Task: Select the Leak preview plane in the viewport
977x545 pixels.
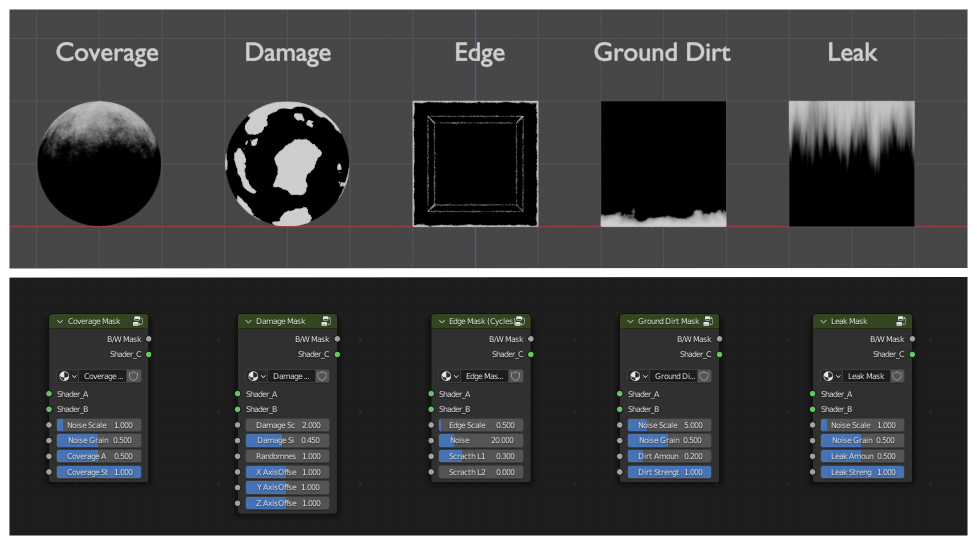Action: pyautogui.click(x=852, y=163)
